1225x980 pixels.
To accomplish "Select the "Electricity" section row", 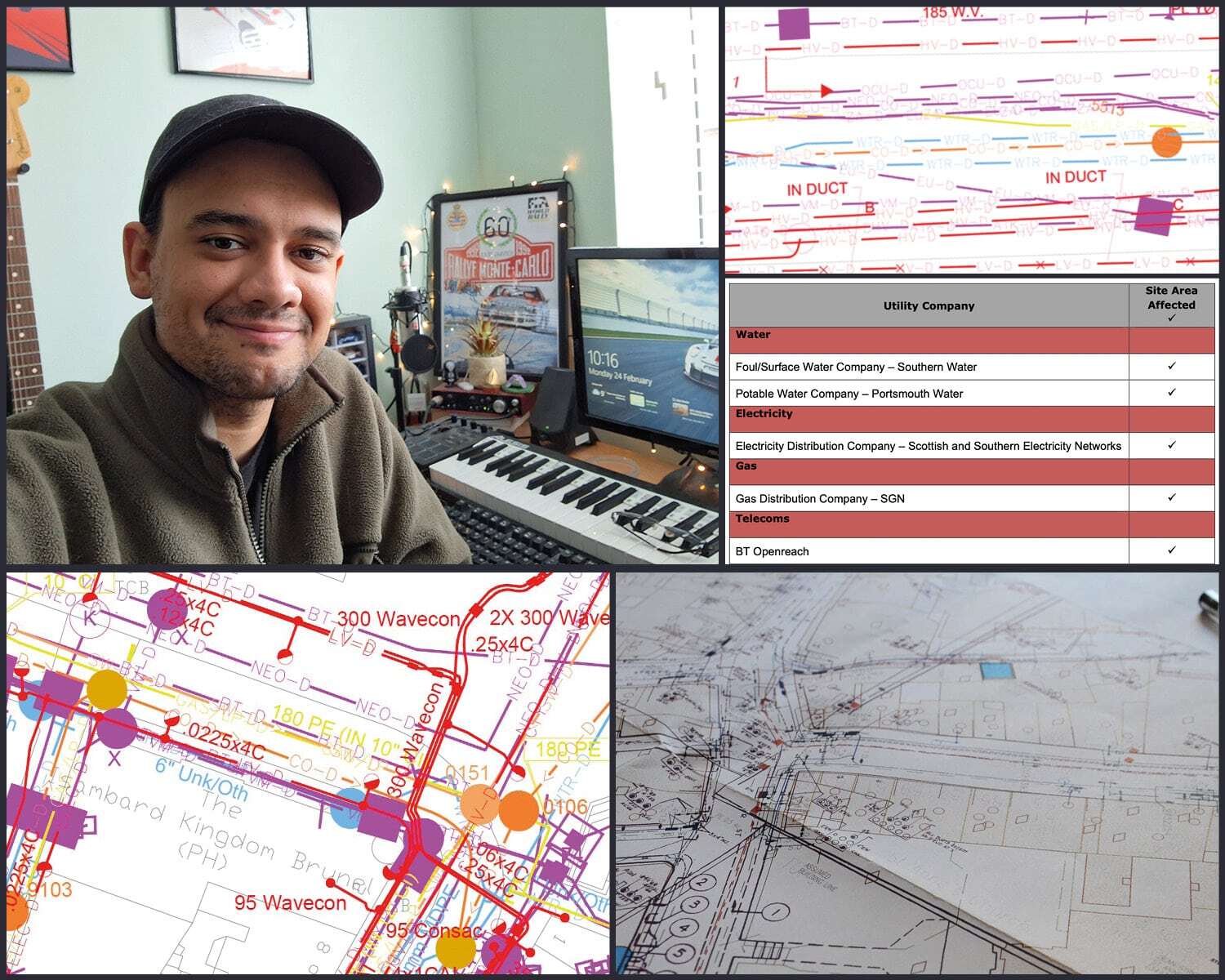I will coord(972,419).
